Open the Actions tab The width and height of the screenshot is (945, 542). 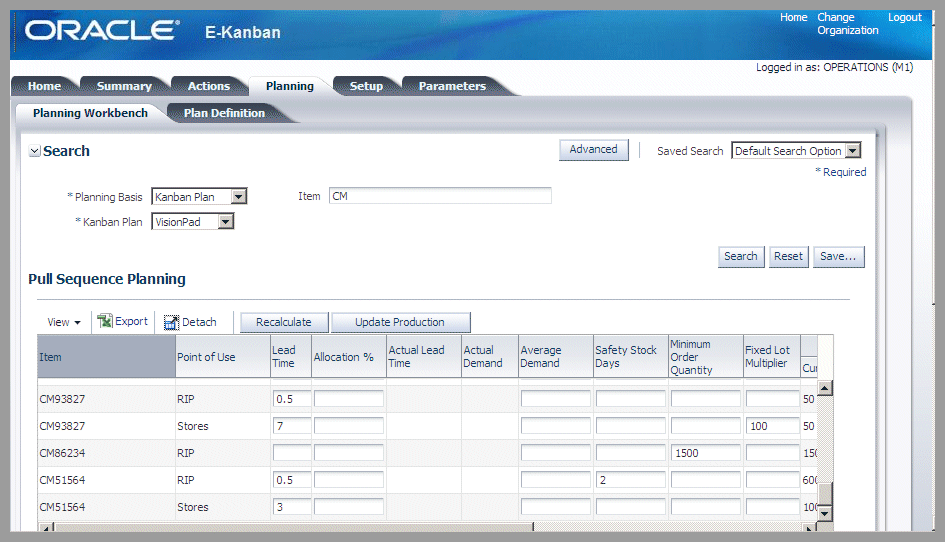pos(209,86)
